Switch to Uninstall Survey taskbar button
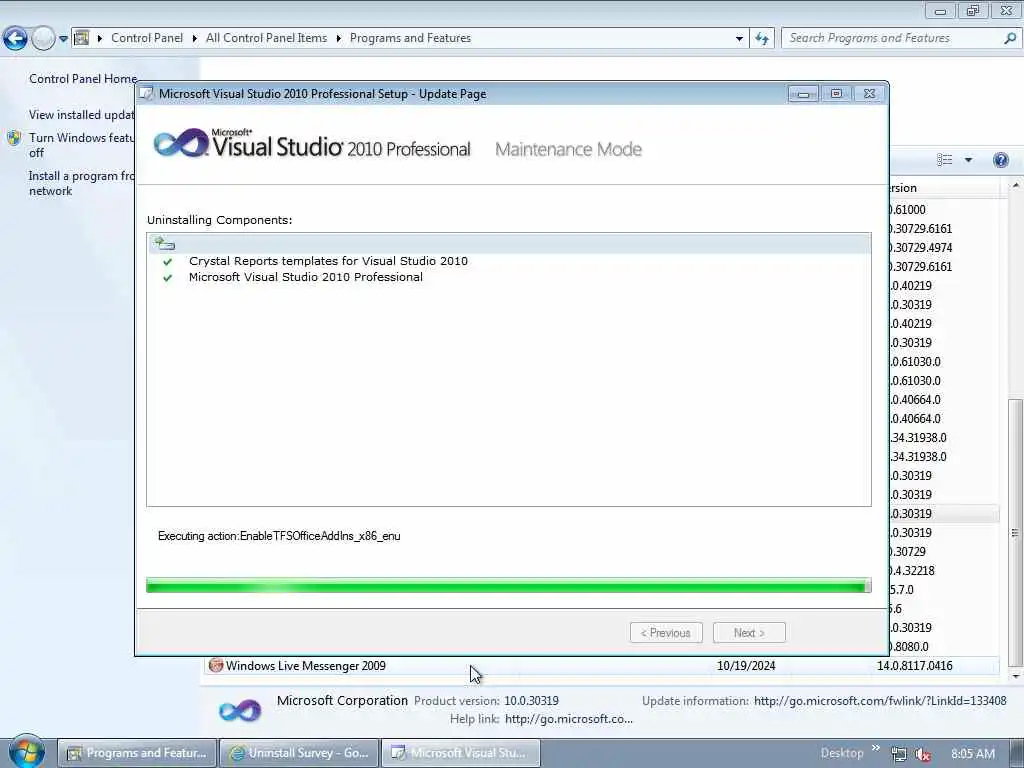The width and height of the screenshot is (1024, 768). [299, 753]
